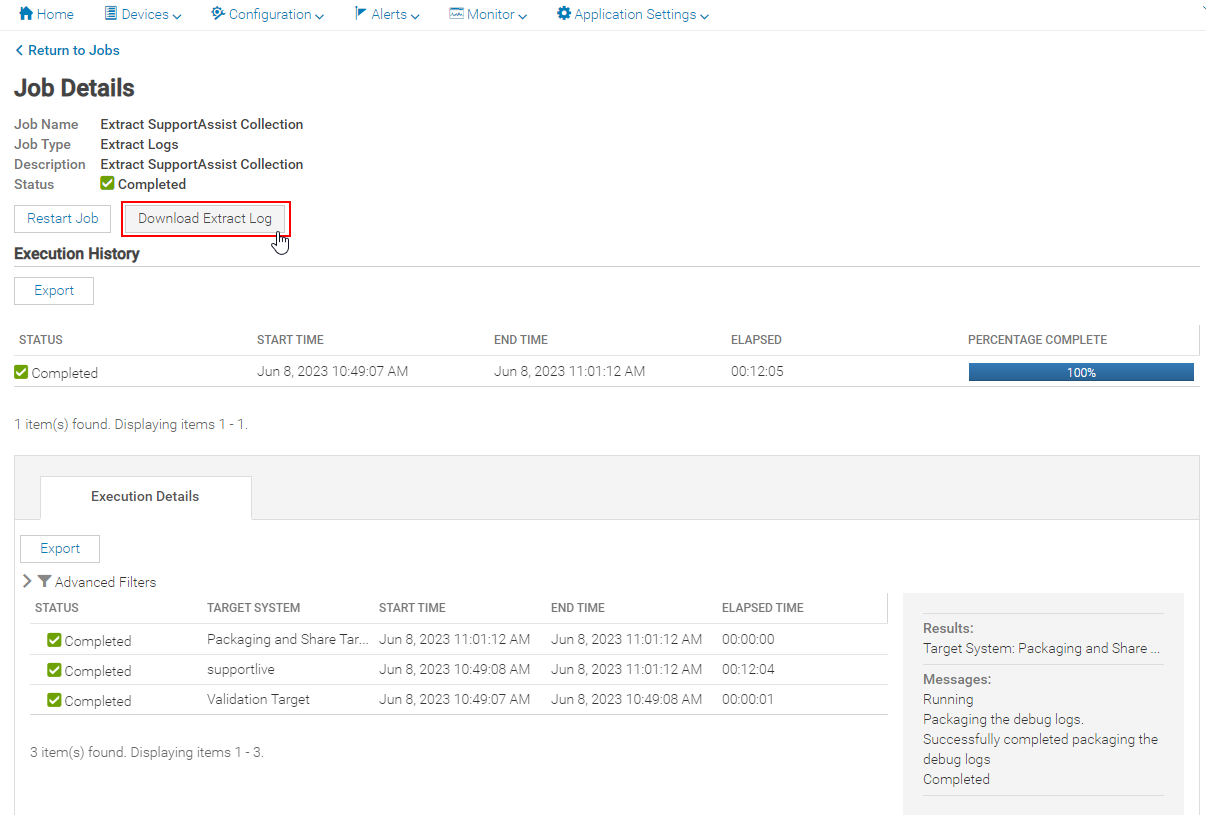Screen dimensions: 1206x815
Task: Expand the Configuration dropdown chevron
Action: pos(319,15)
